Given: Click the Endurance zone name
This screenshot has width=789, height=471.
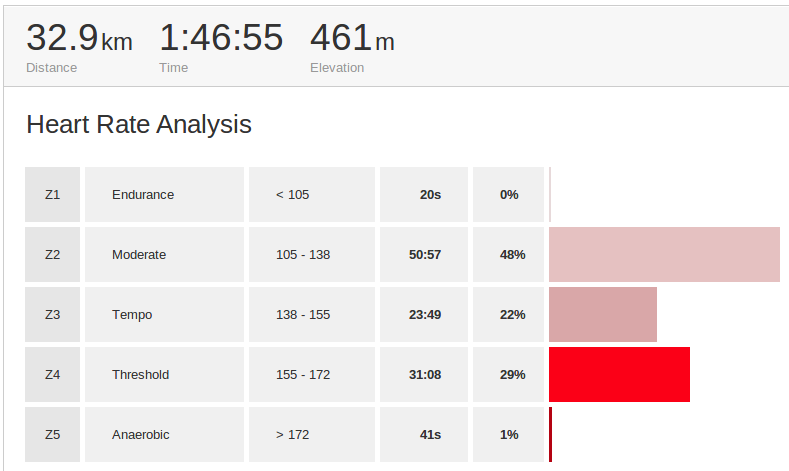Looking at the screenshot, I should click(x=143, y=195).
